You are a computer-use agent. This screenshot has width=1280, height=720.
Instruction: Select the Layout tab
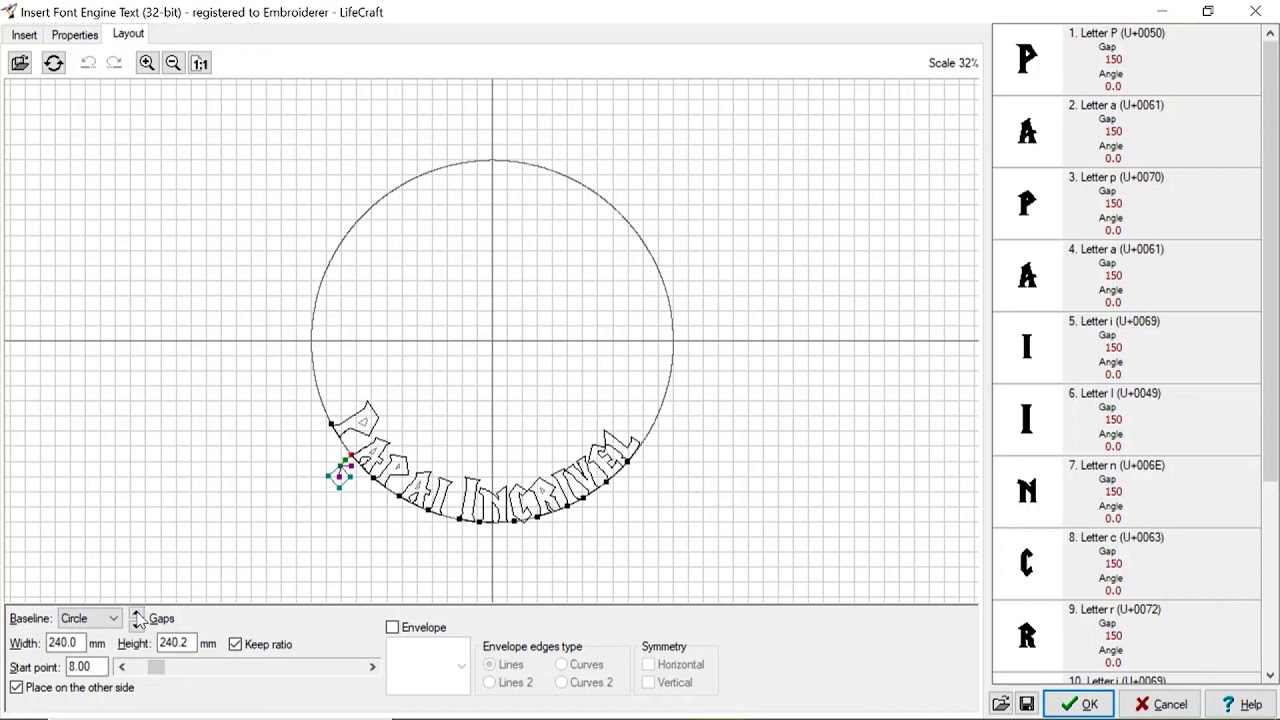(128, 34)
